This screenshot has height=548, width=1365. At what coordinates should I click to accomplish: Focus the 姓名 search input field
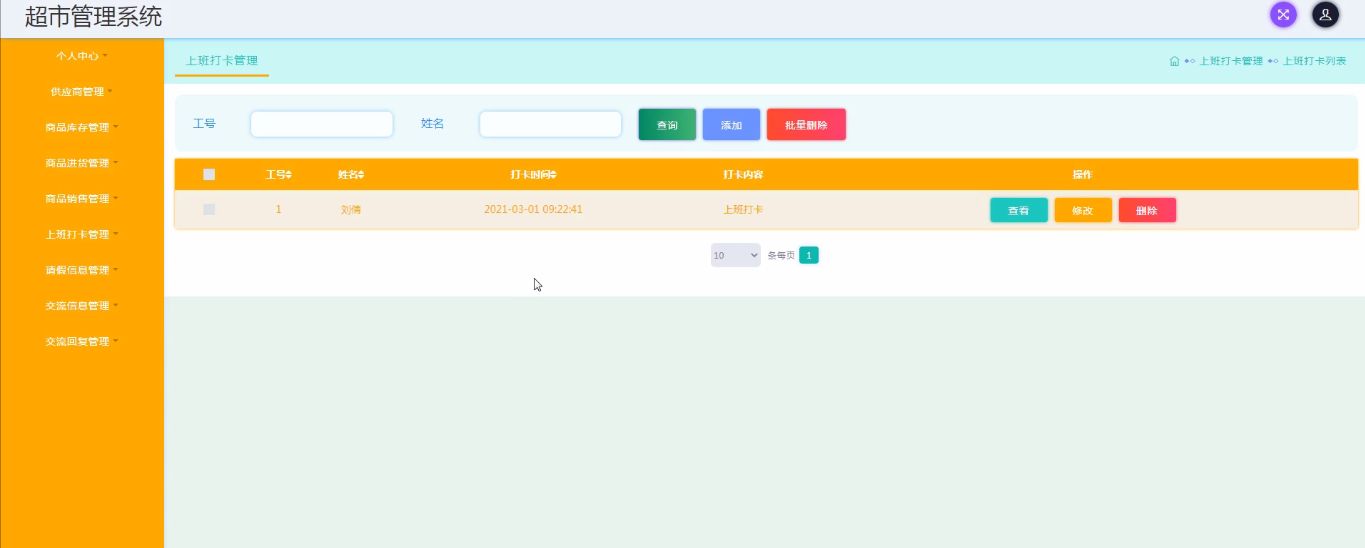coord(550,124)
